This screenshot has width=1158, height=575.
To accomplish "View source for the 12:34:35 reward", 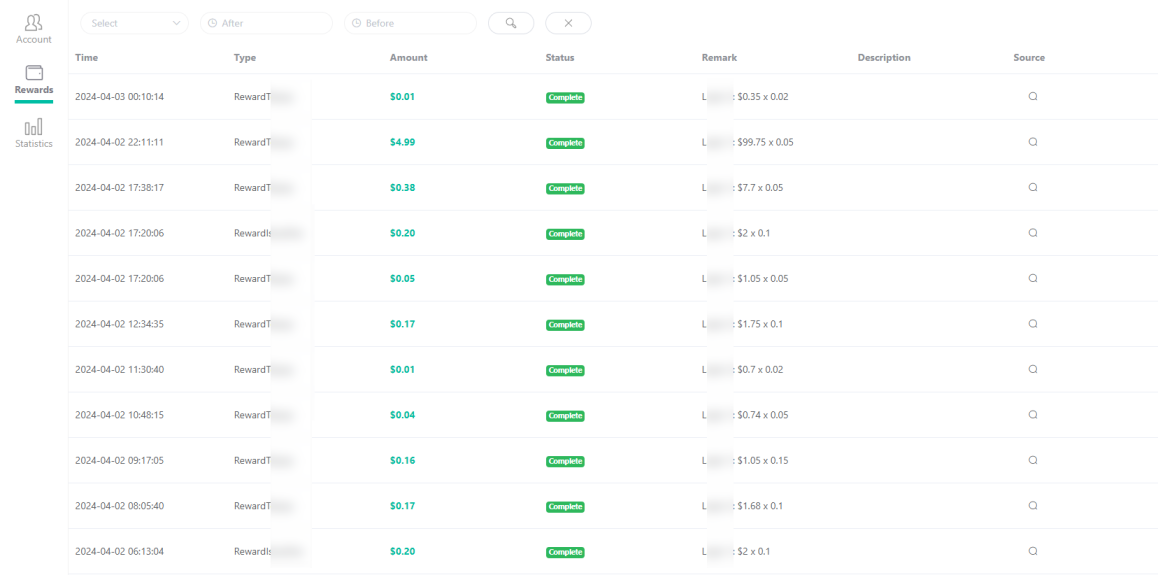I will tap(1033, 324).
